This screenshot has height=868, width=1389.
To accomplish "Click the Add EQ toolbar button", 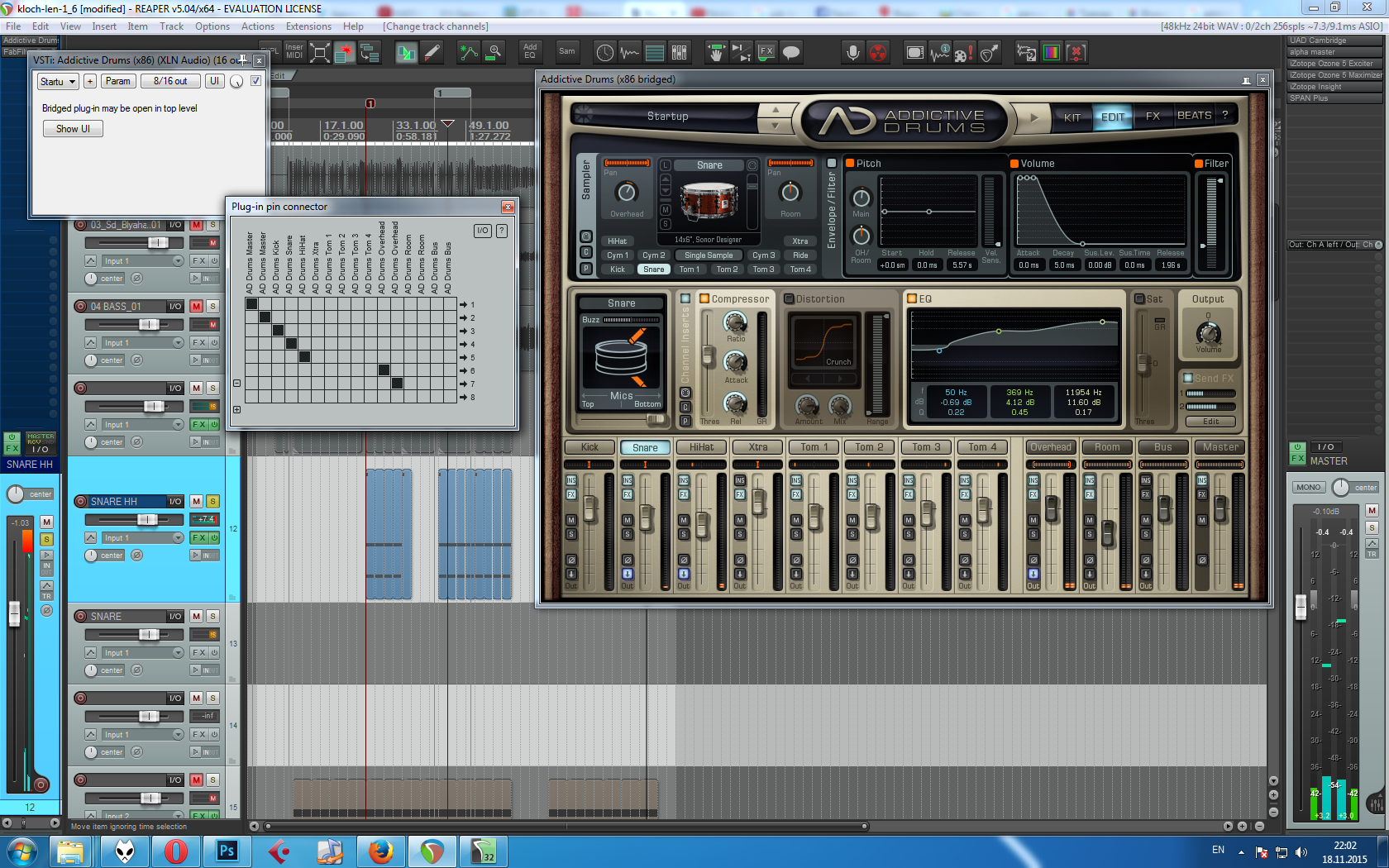I will [530, 51].
